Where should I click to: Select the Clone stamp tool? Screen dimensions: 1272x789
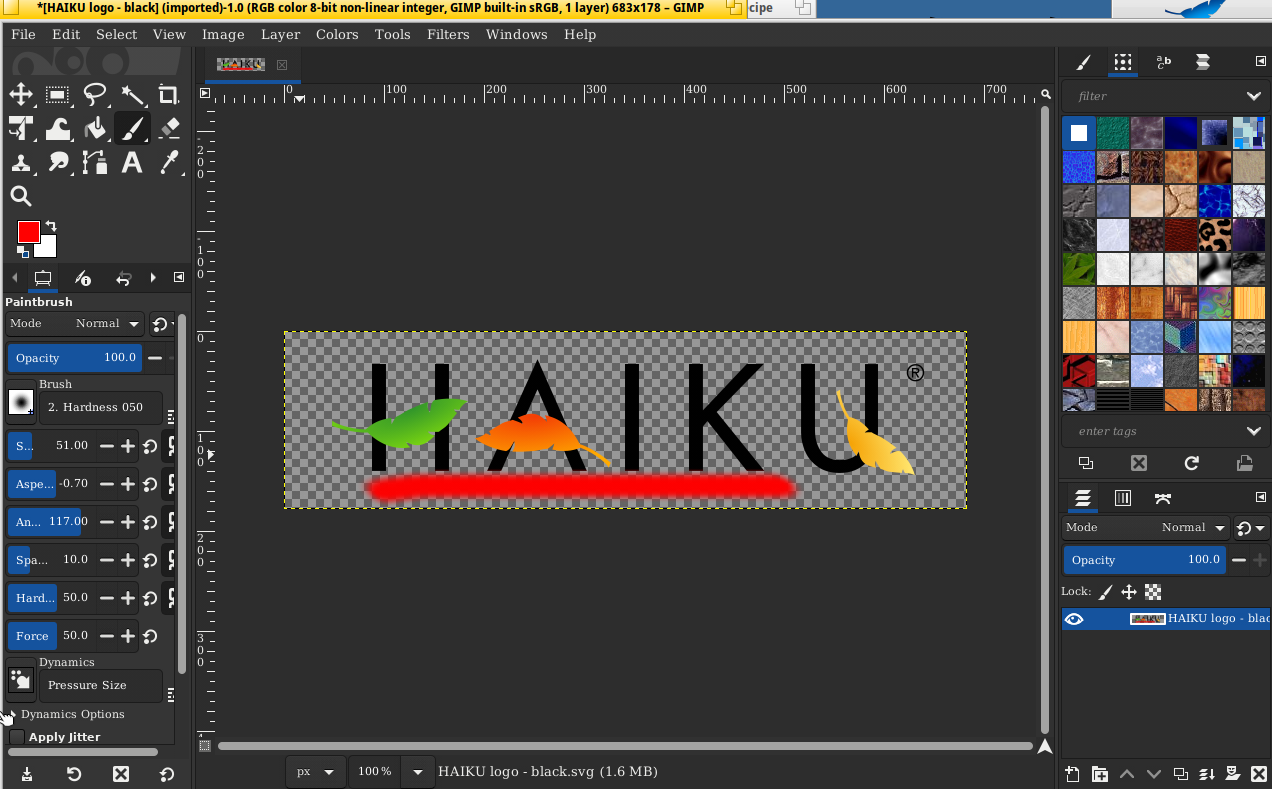(20, 162)
